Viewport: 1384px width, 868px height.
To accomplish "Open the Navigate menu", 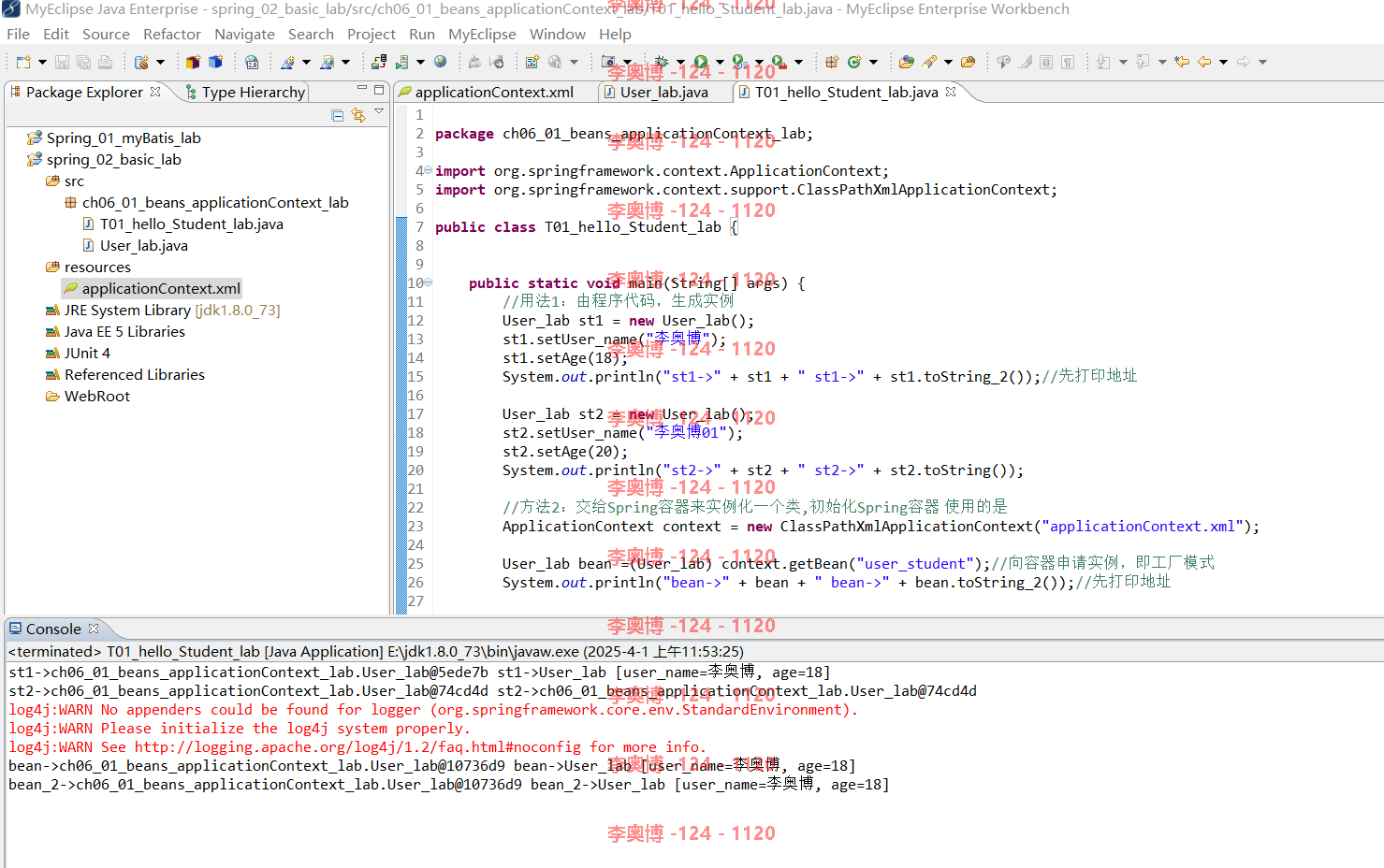I will coord(244,34).
